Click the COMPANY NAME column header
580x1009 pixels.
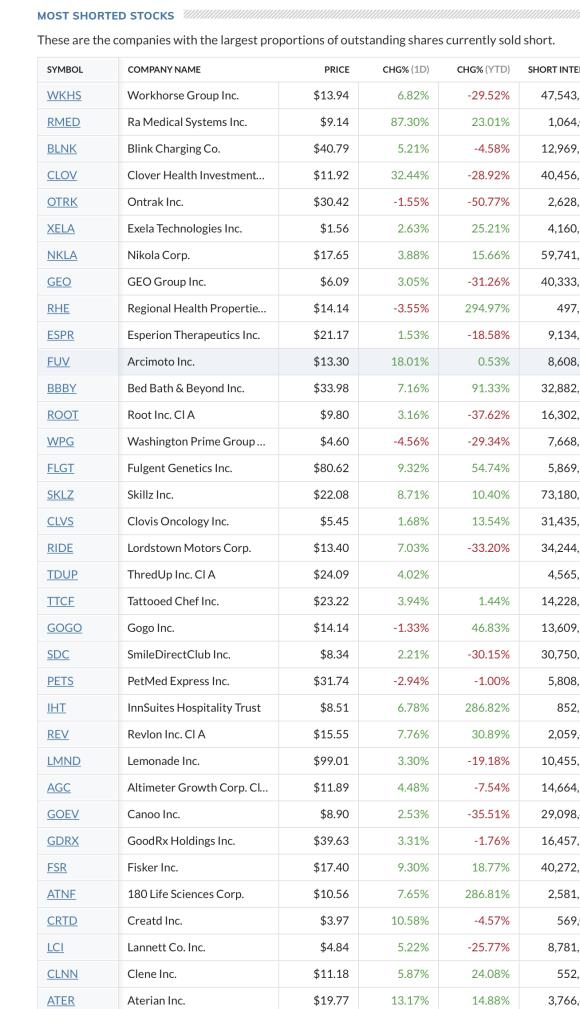164,69
